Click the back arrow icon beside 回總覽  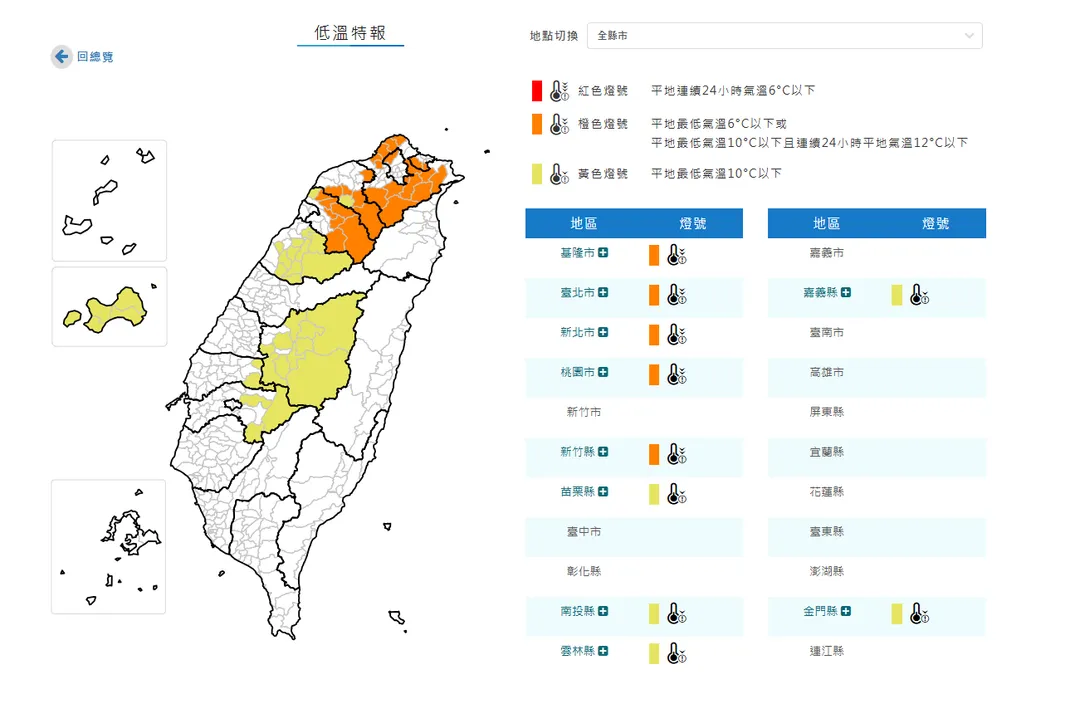[61, 56]
